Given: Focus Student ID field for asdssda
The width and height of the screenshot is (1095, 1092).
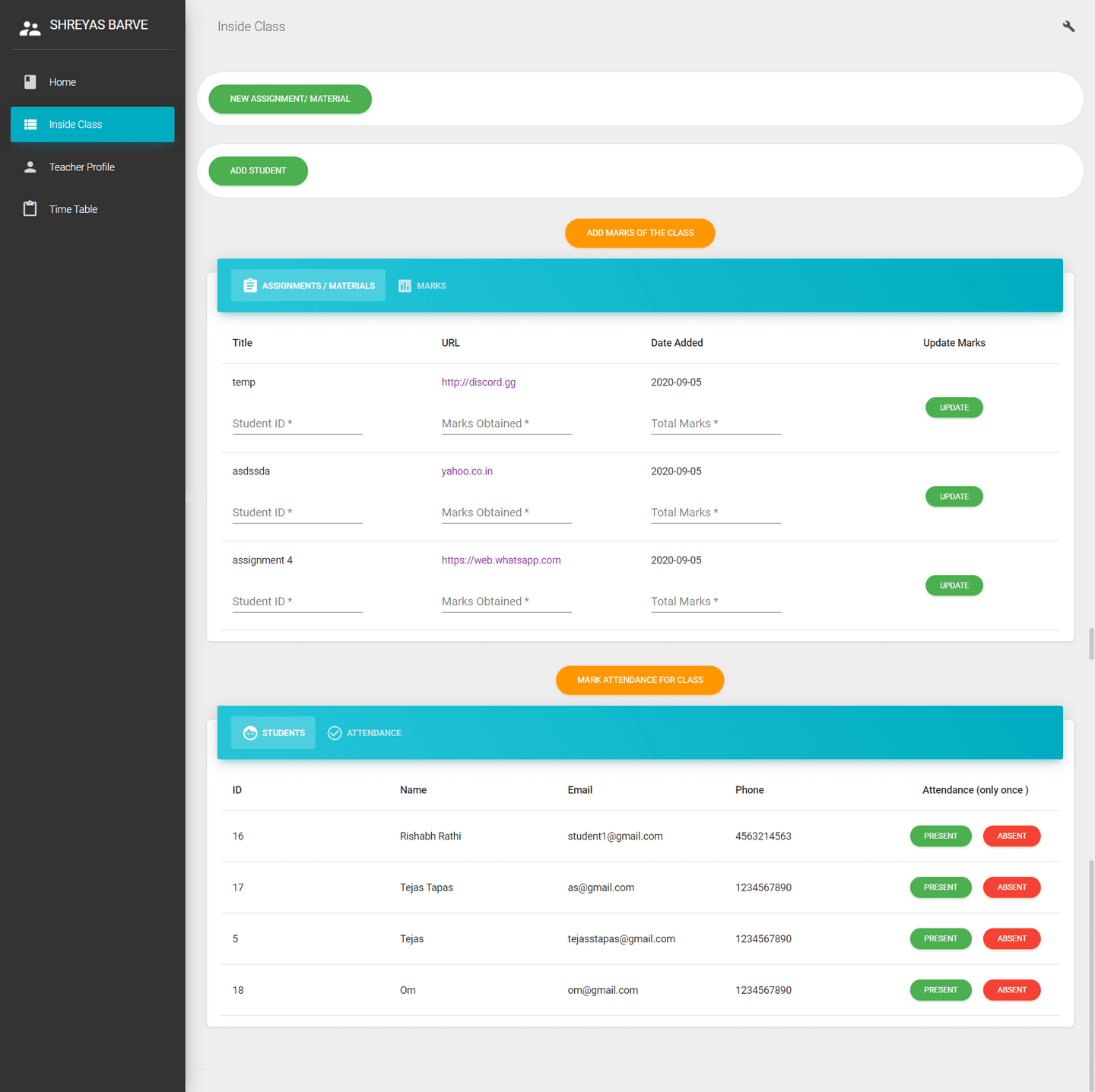Looking at the screenshot, I should pos(297,513).
